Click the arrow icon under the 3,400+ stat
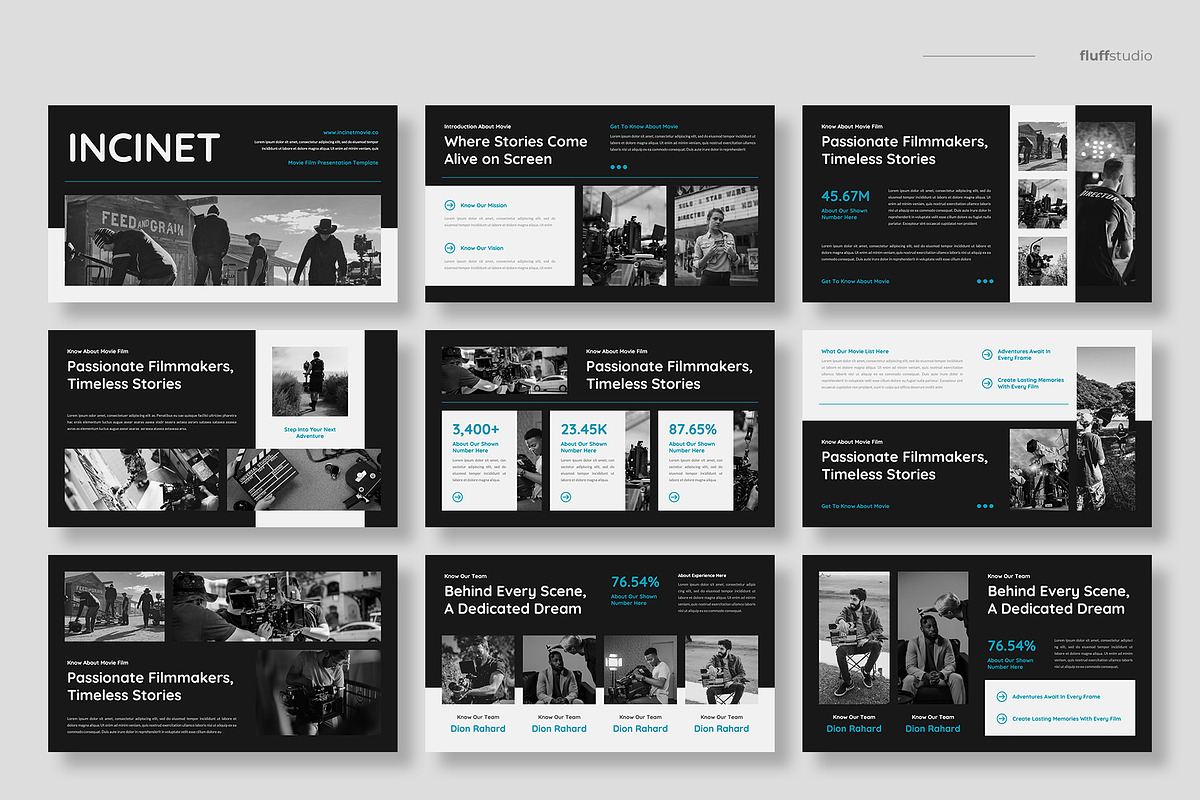Image resolution: width=1200 pixels, height=800 pixels. (457, 496)
